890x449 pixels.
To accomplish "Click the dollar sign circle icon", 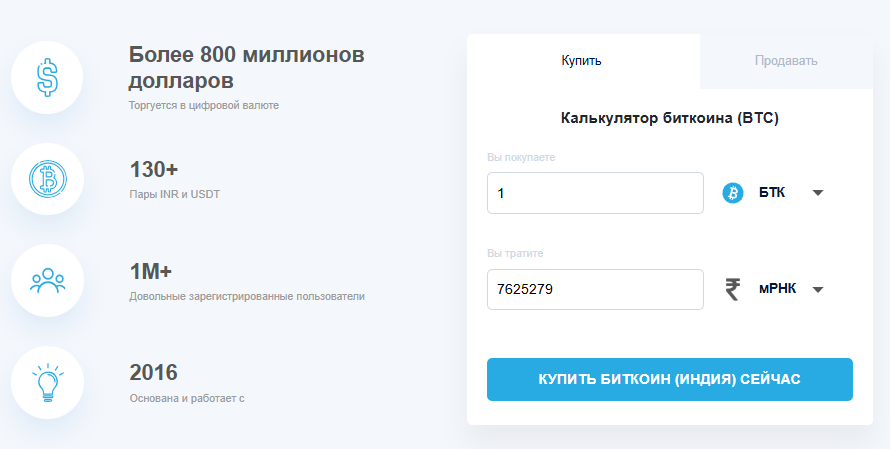I will [x=47, y=77].
